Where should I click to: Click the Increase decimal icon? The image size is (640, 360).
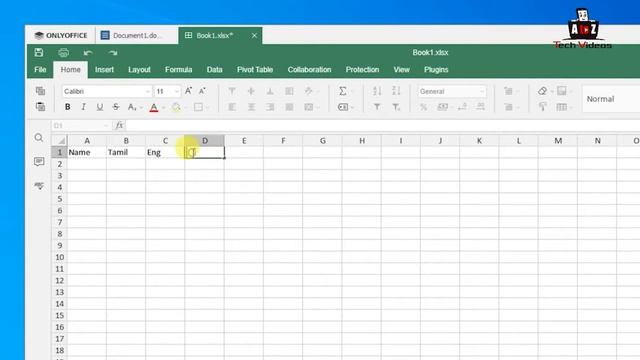click(481, 107)
